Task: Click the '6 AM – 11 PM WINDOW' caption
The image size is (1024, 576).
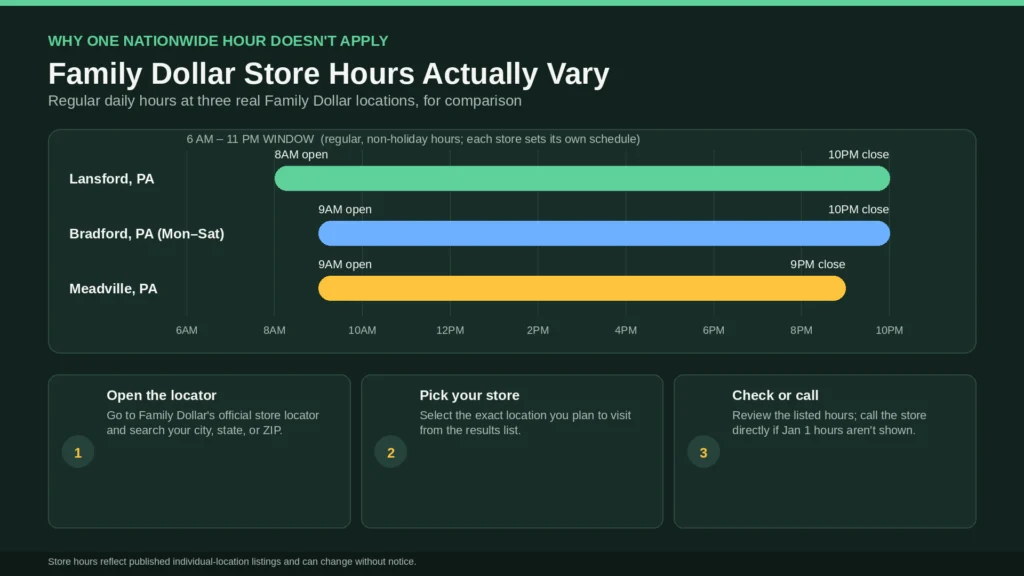Action: tap(250, 139)
